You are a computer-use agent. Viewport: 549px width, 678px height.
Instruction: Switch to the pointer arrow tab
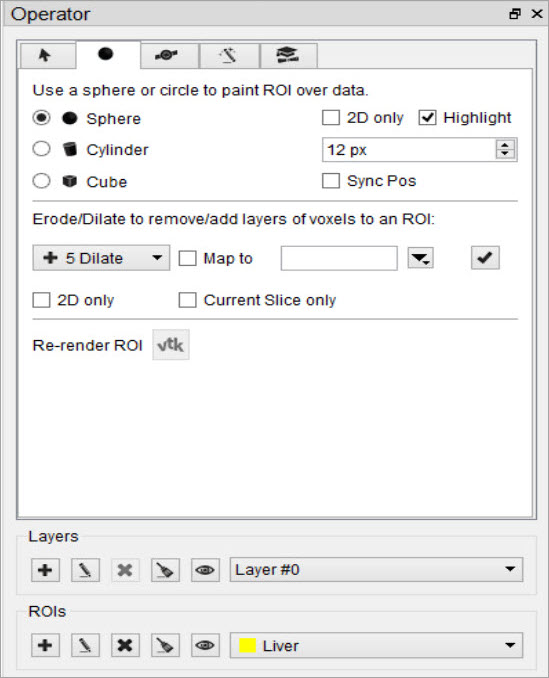pos(47,55)
